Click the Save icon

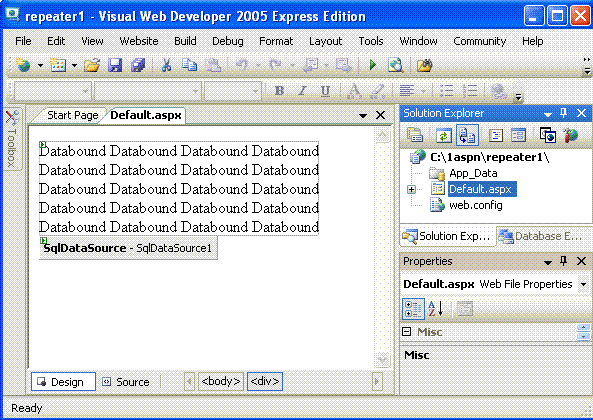(115, 65)
